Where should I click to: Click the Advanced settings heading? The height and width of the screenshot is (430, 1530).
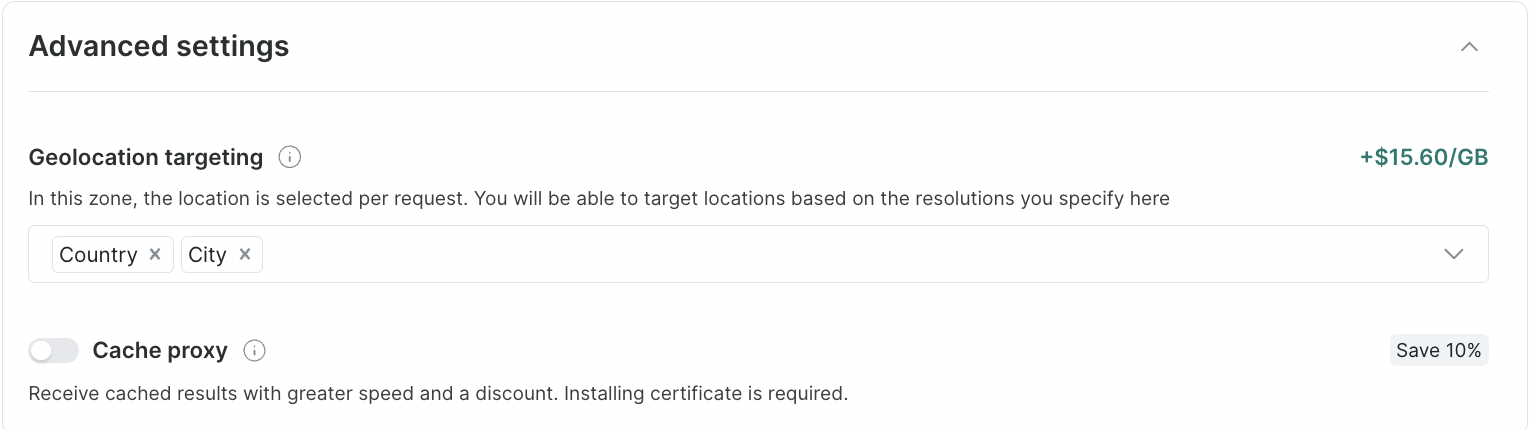[159, 46]
